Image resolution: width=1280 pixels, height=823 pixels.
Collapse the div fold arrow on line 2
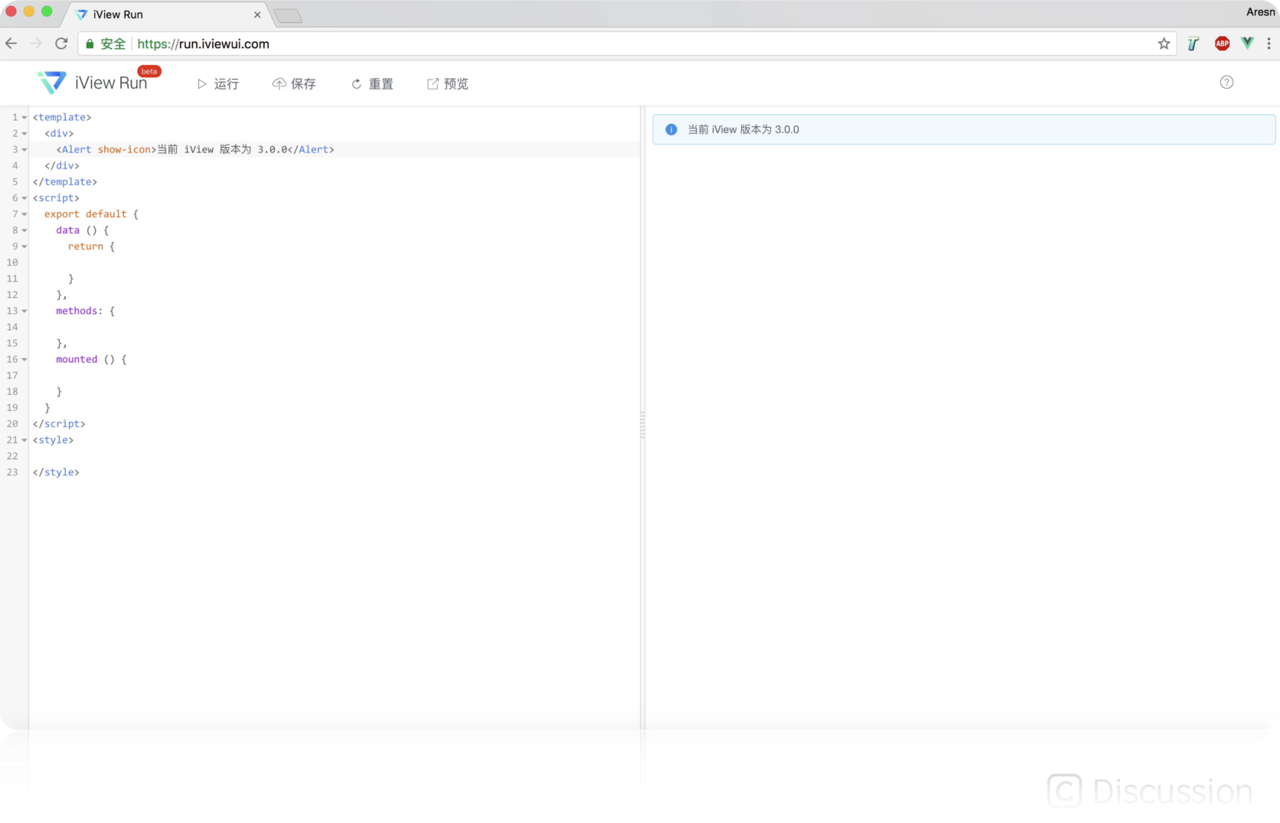click(x=24, y=134)
